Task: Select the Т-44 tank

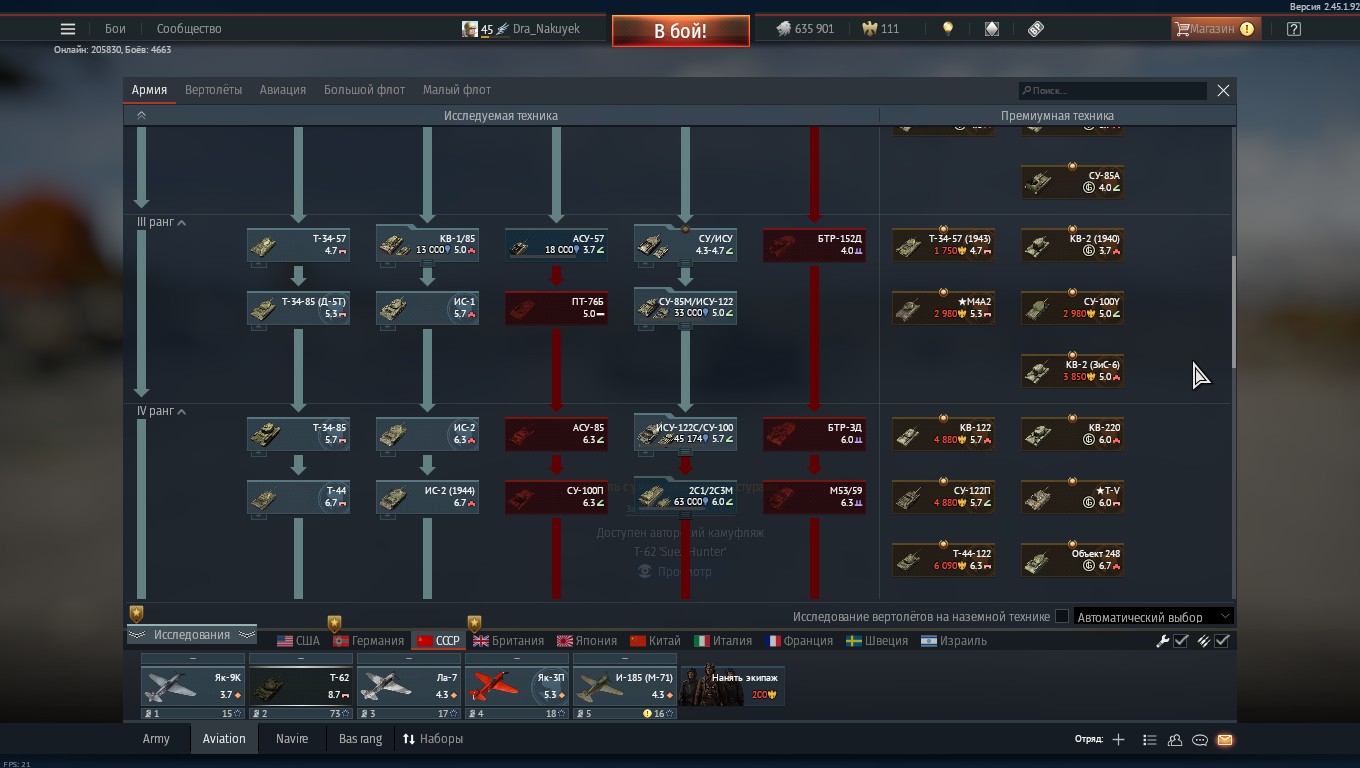Action: [x=298, y=497]
